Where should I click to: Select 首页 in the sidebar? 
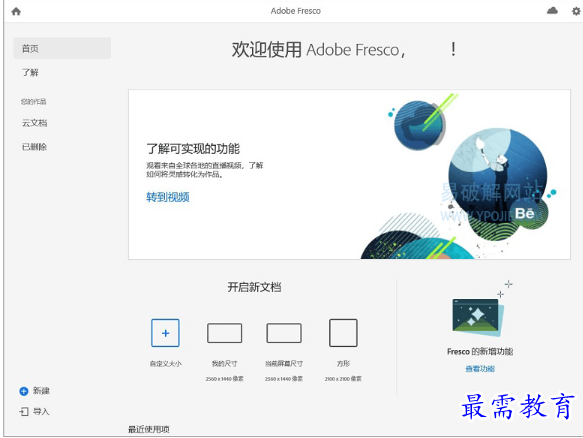click(62, 48)
